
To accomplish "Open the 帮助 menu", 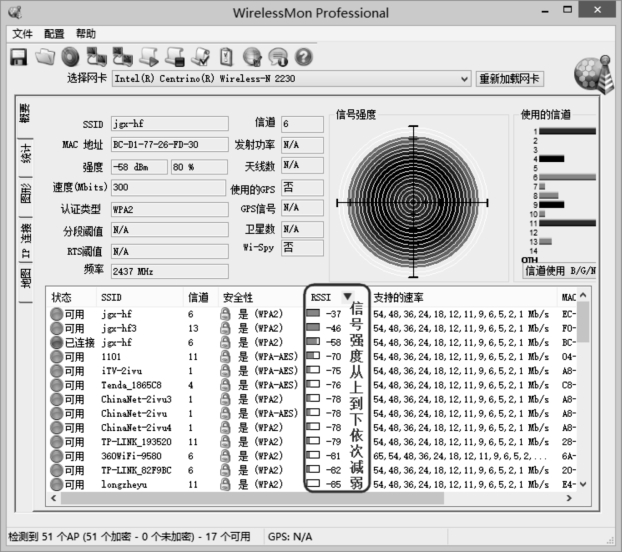I will tap(86, 33).
